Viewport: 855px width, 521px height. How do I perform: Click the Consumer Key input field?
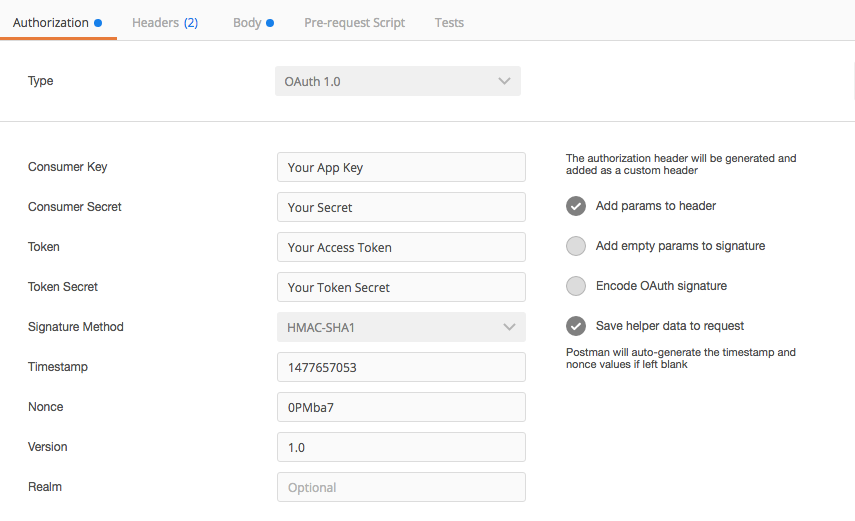[x=401, y=167]
